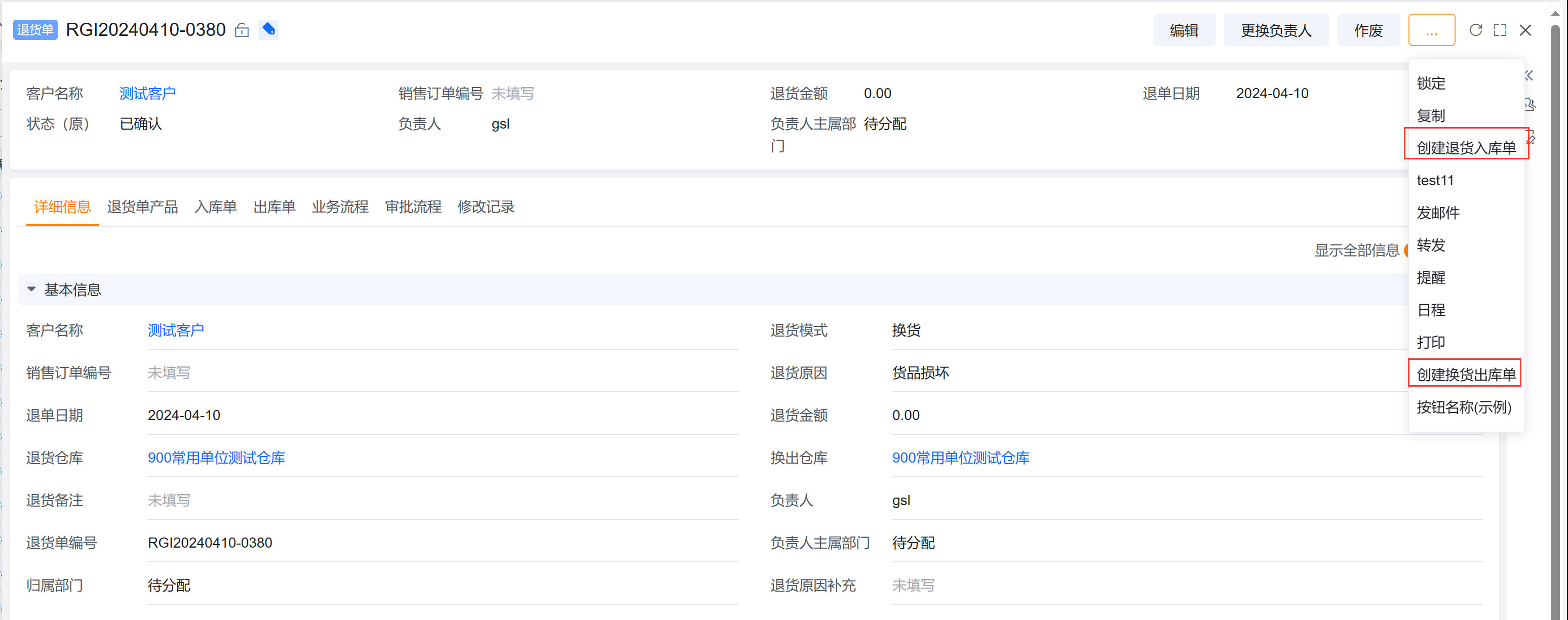Viewport: 1568px width, 620px height.
Task: Click the refresh icon at top right
Action: point(1475,29)
